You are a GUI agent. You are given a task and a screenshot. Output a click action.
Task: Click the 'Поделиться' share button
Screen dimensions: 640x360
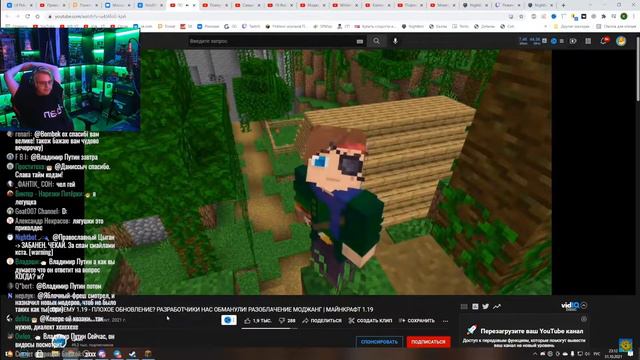click(x=322, y=321)
